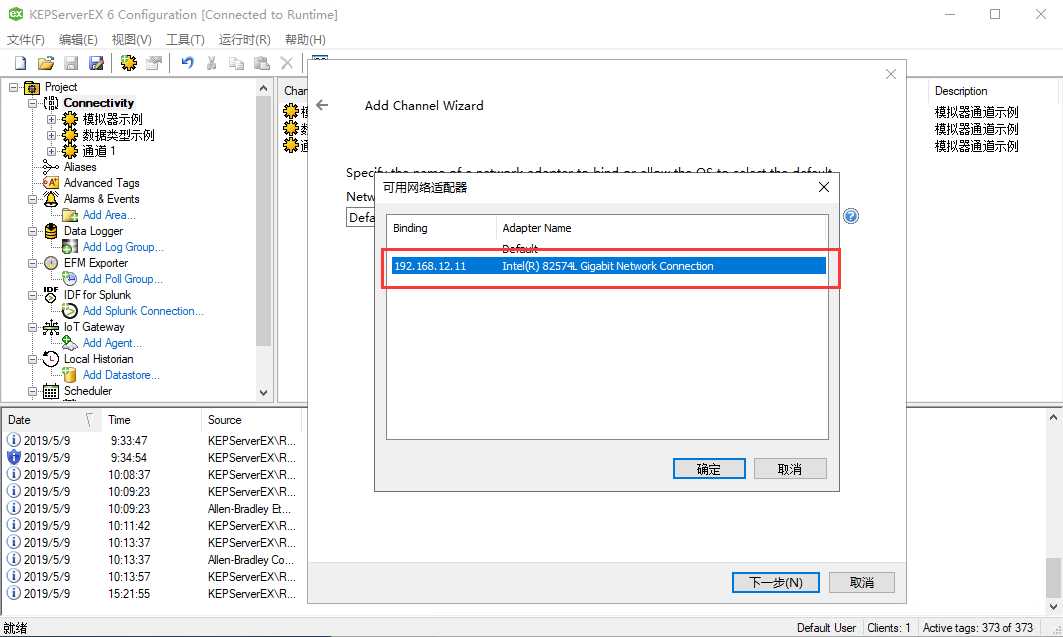Click event log scroll up arrow
1063x637 pixels.
pyautogui.click(x=1053, y=418)
